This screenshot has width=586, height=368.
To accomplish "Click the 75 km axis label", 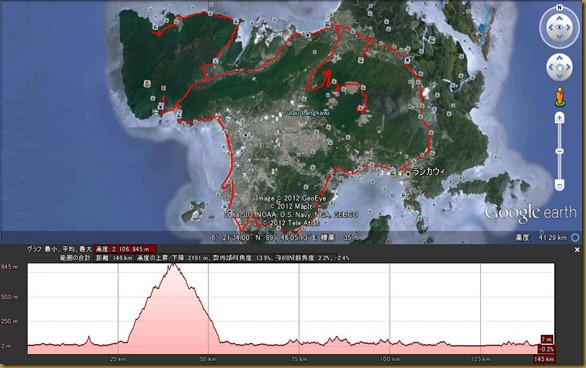I will pyautogui.click(x=299, y=359).
